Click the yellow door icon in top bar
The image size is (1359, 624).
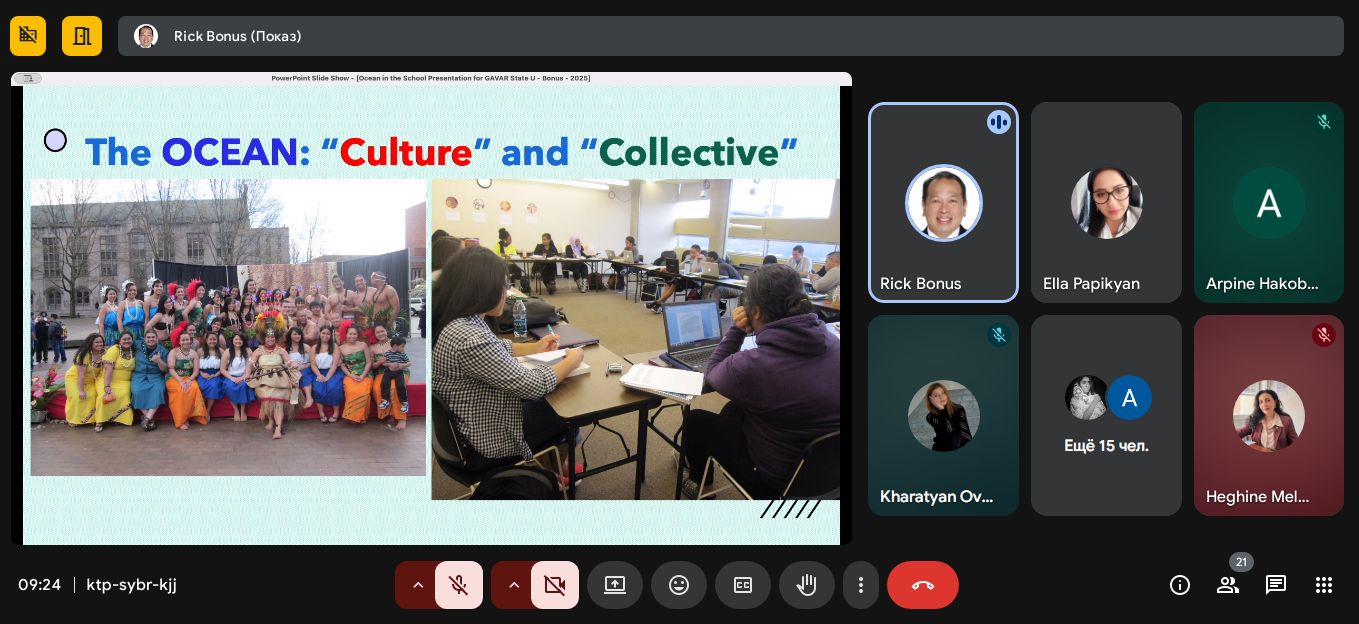82,36
